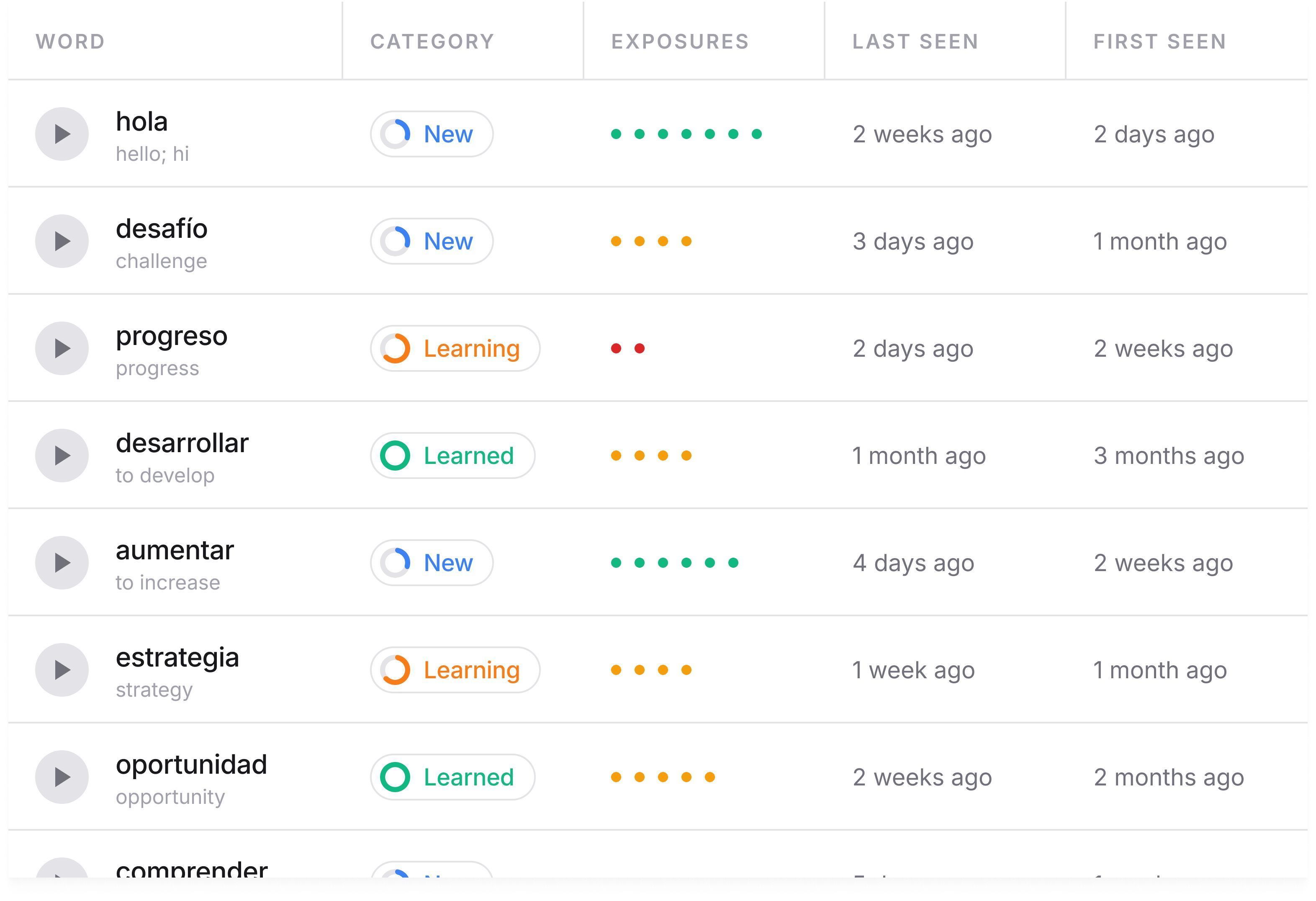The width and height of the screenshot is (1316, 901).
Task: Play pronunciation of desafío
Action: [x=62, y=241]
